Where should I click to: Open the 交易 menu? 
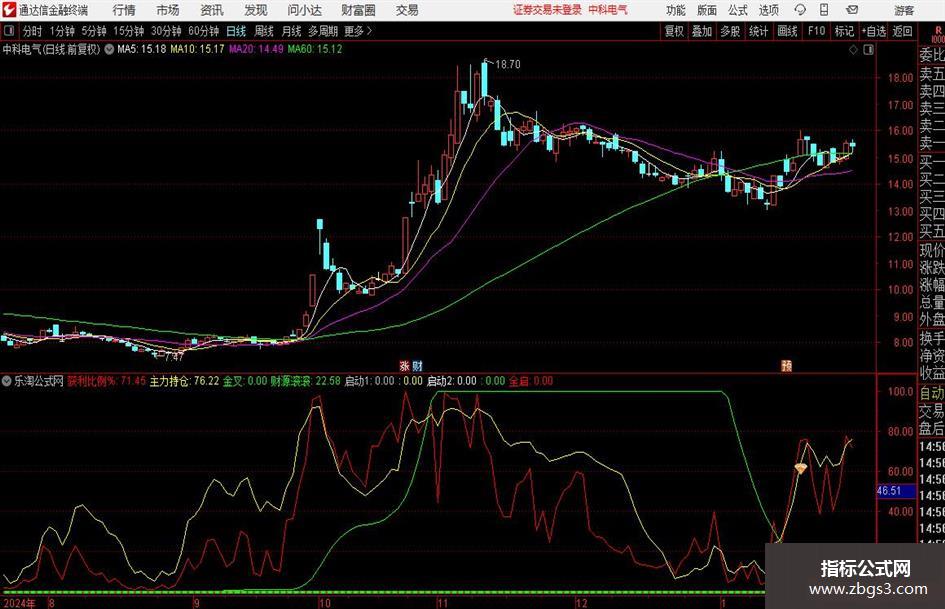(407, 10)
